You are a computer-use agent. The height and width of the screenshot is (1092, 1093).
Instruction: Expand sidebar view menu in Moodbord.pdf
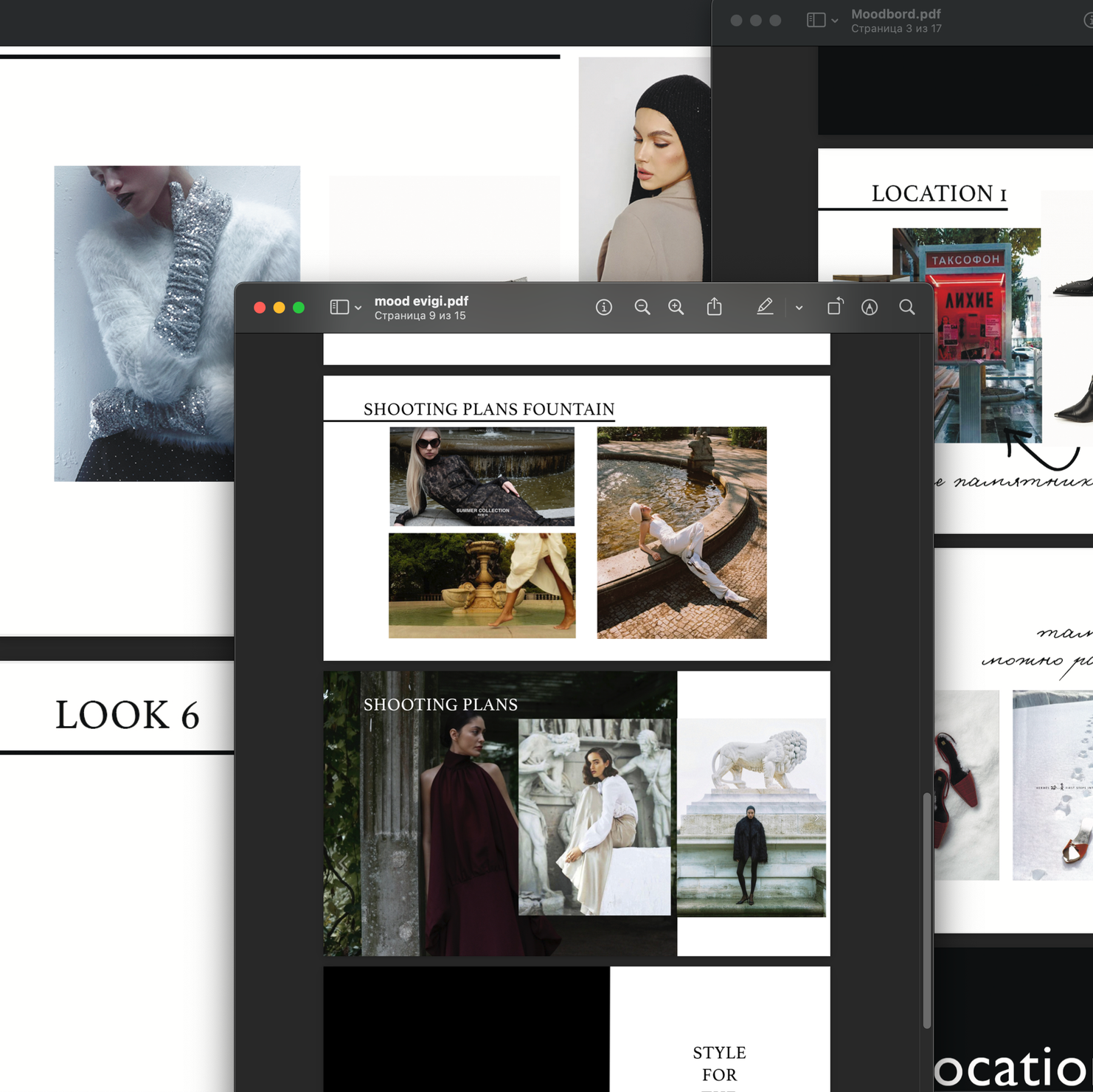pos(835,21)
